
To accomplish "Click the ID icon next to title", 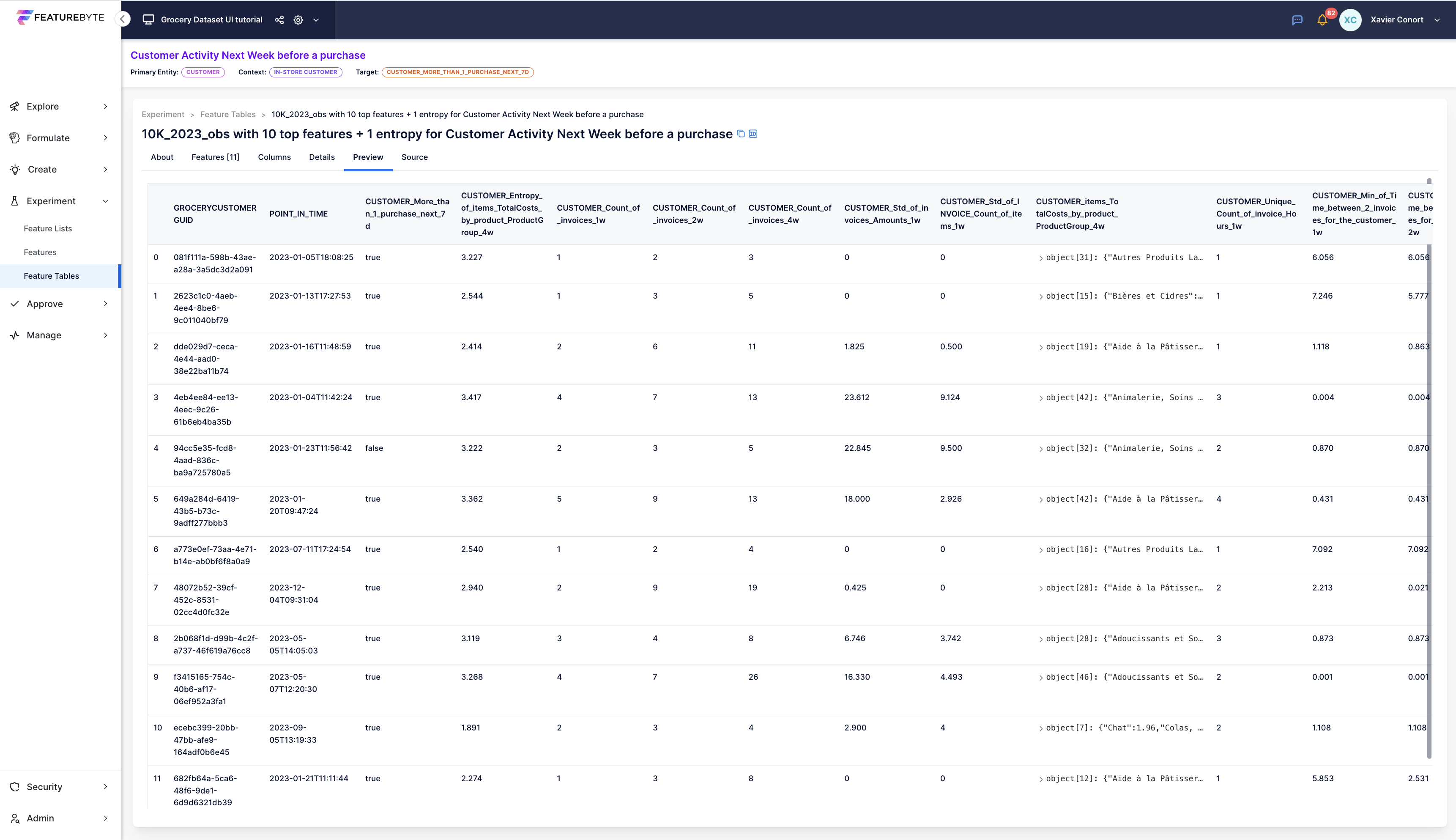I will point(753,134).
